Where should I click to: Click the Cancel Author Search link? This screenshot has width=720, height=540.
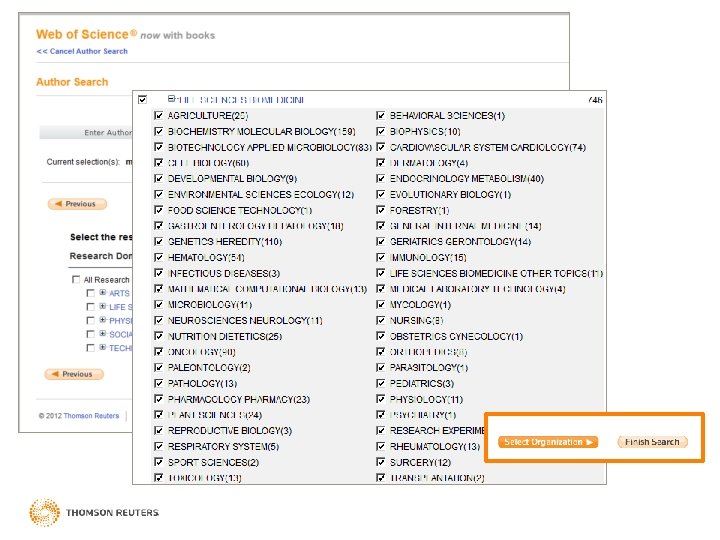pyautogui.click(x=82, y=51)
